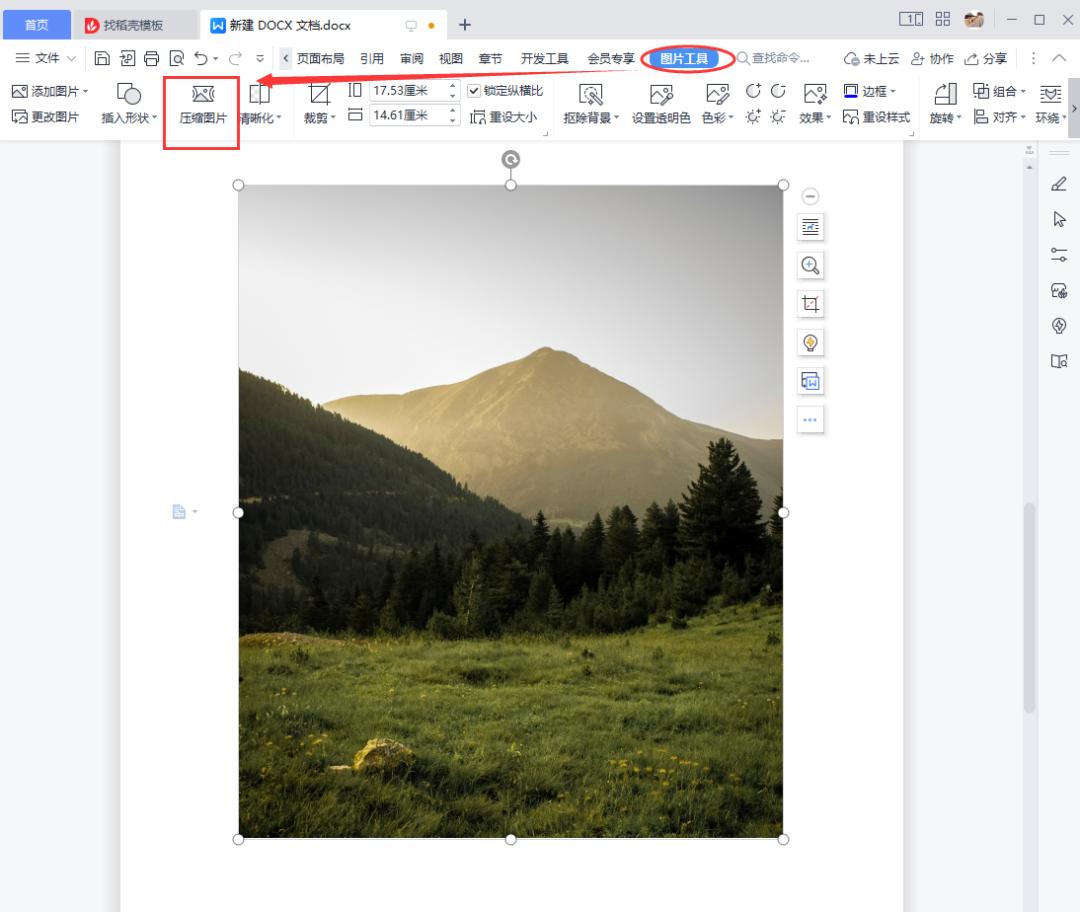Click the Compress Picture (压缩图片) button

(203, 105)
